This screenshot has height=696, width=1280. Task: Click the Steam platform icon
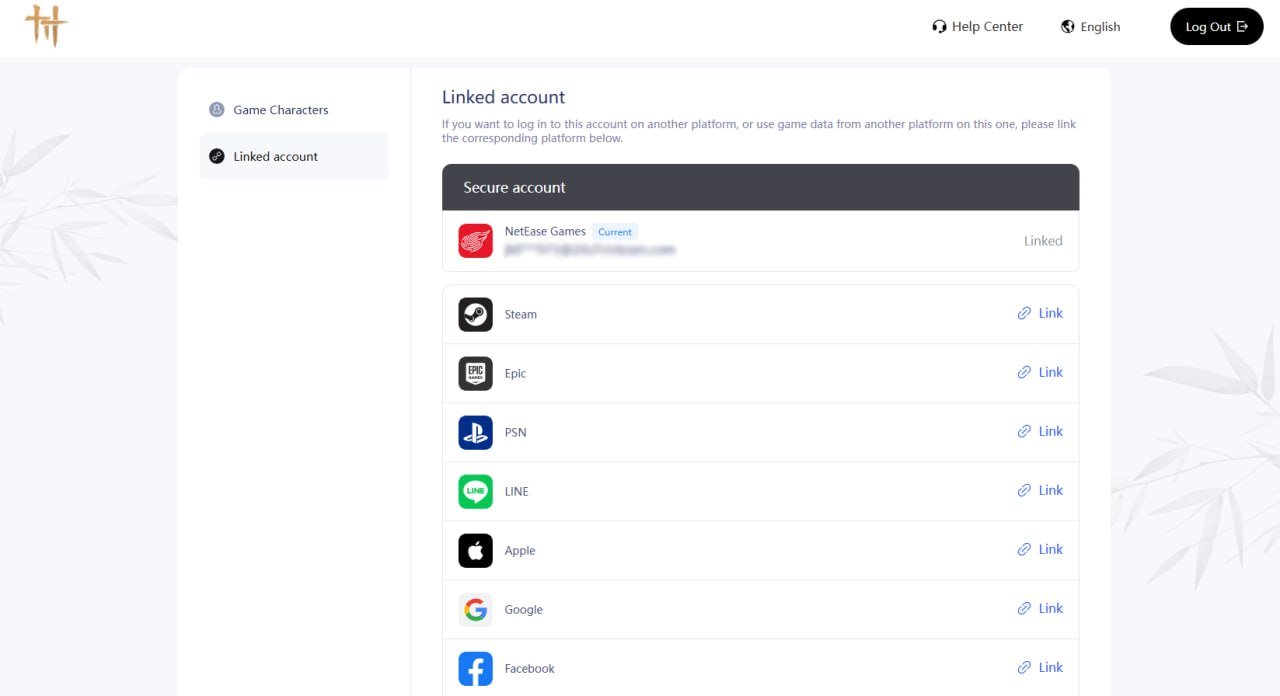[x=476, y=314]
